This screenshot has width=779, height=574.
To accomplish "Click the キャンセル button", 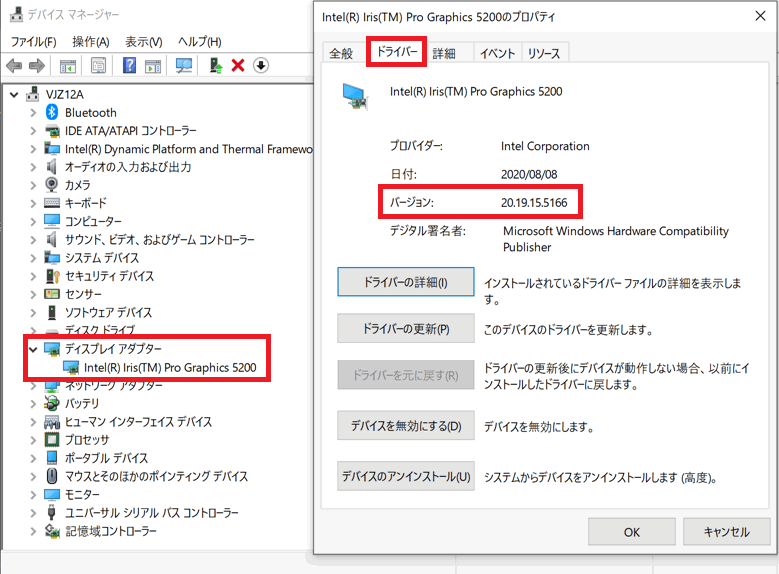I will pyautogui.click(x=726, y=532).
